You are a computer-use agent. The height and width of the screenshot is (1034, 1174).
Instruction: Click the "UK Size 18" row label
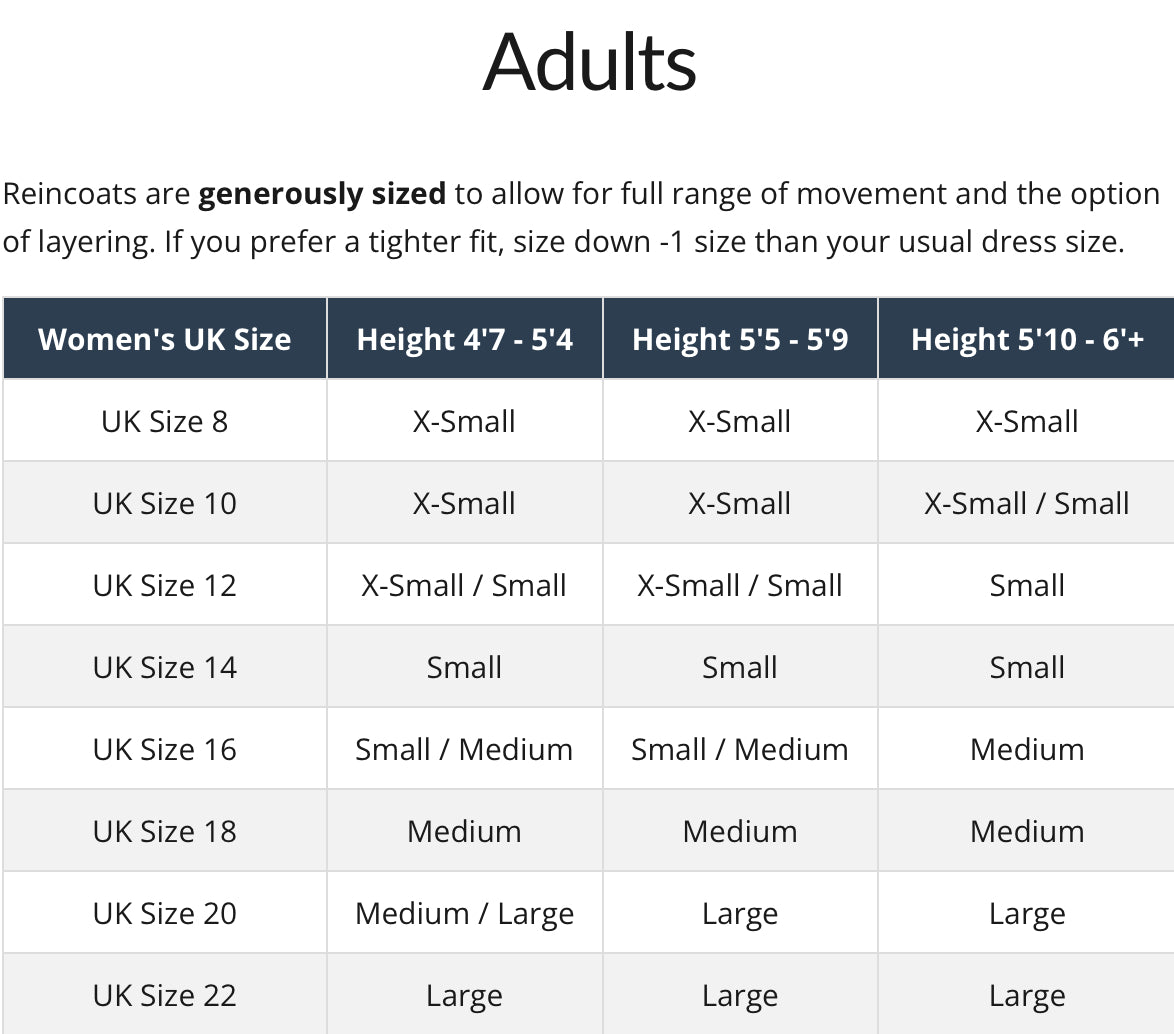tap(165, 831)
